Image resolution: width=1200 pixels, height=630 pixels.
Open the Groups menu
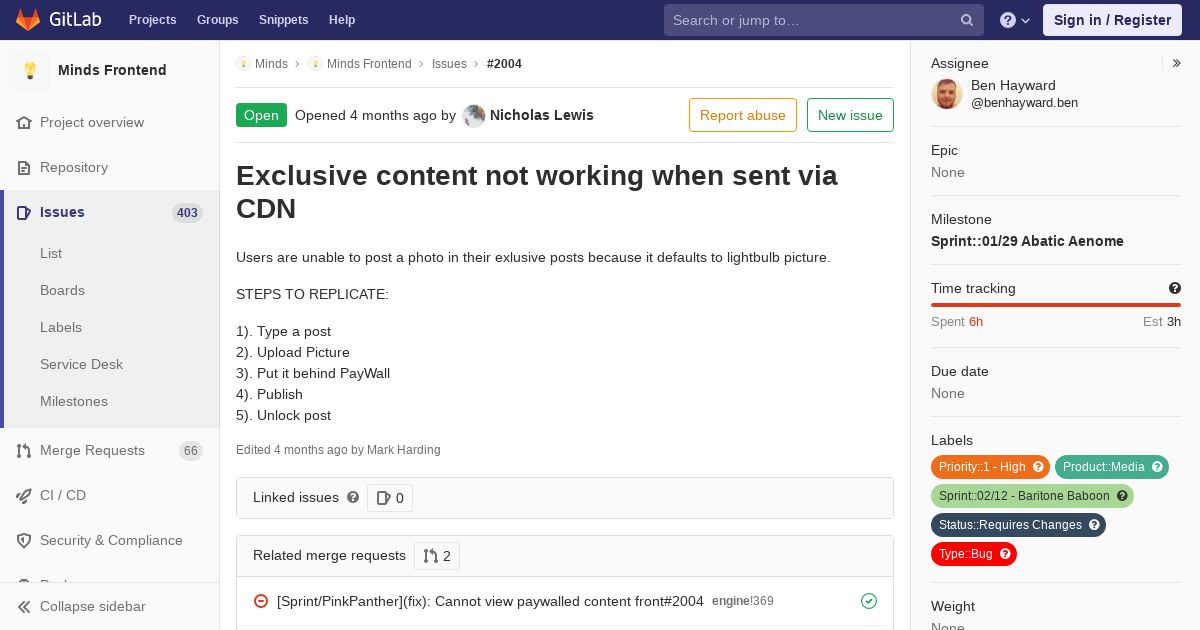click(x=218, y=20)
